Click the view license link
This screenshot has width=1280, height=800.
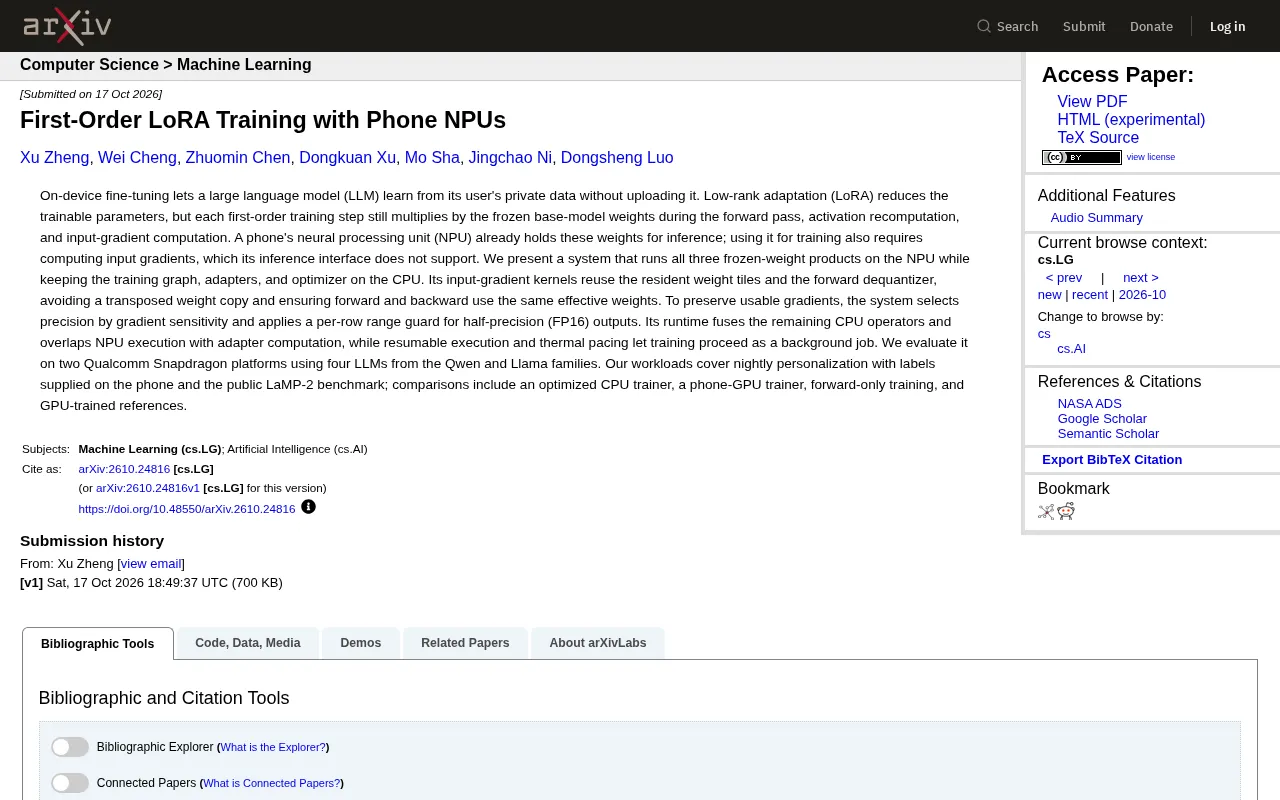pyautogui.click(x=1151, y=157)
